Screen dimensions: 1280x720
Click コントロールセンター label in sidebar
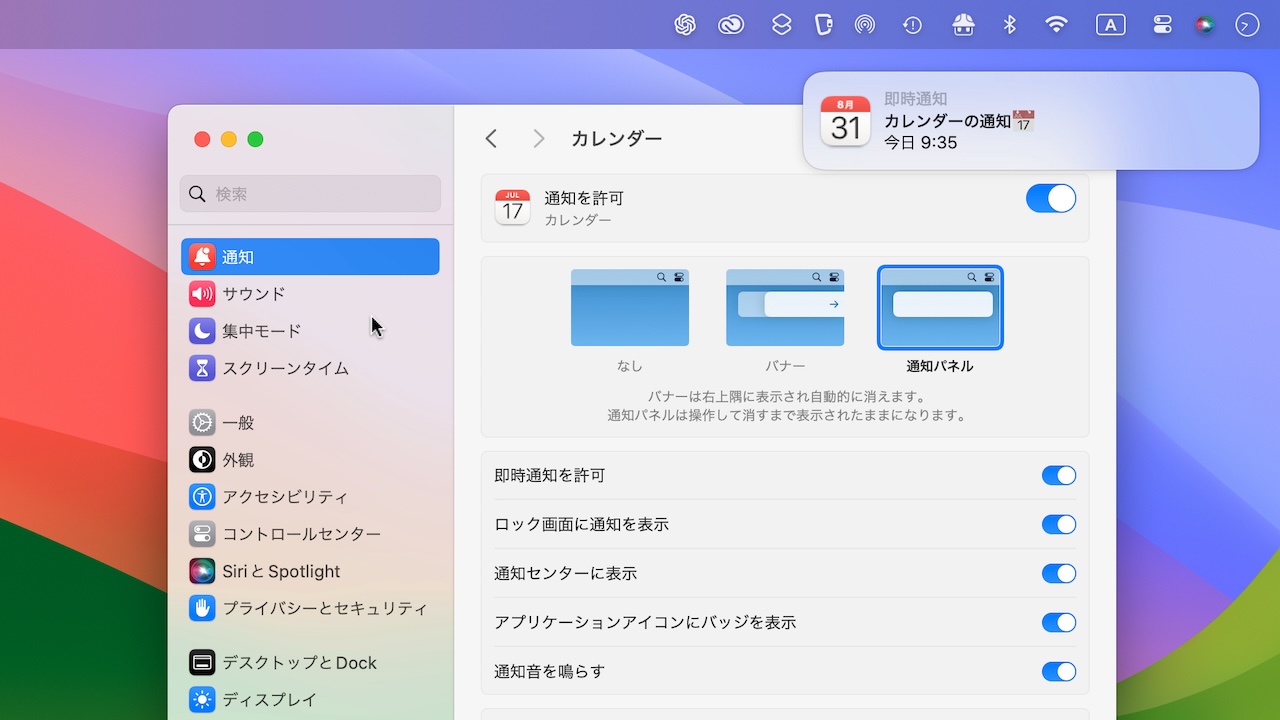coord(302,534)
